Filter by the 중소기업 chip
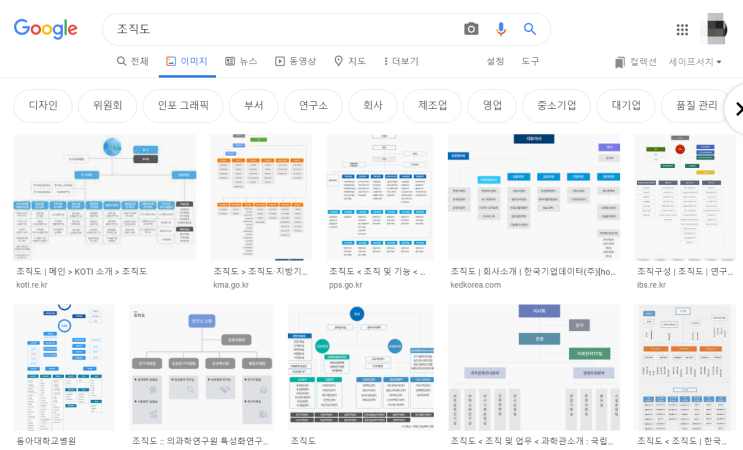The width and height of the screenshot is (743, 450). click(x=556, y=105)
